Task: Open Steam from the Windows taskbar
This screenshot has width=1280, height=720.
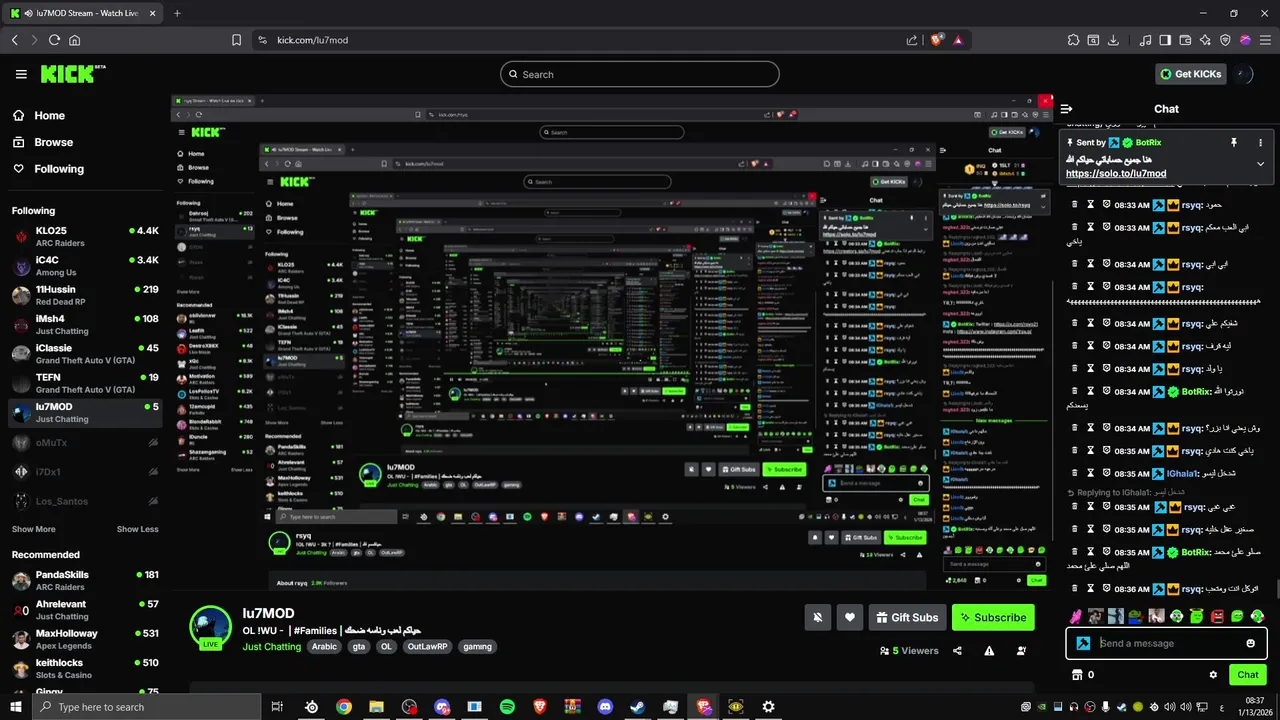Action: coord(637,707)
